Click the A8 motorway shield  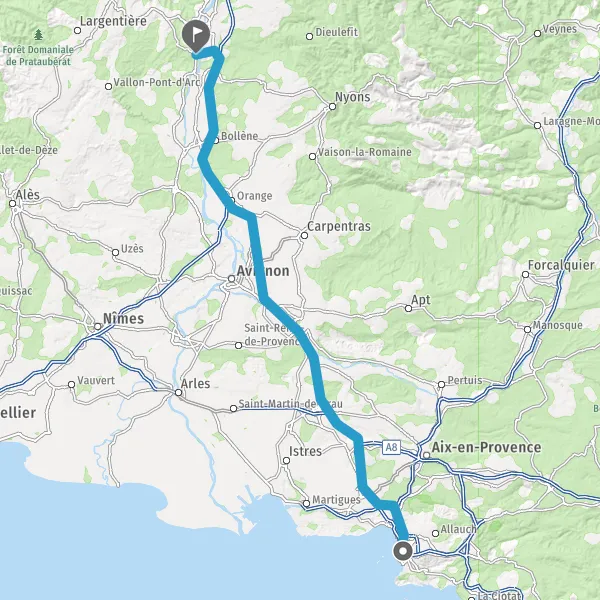pyautogui.click(x=391, y=447)
